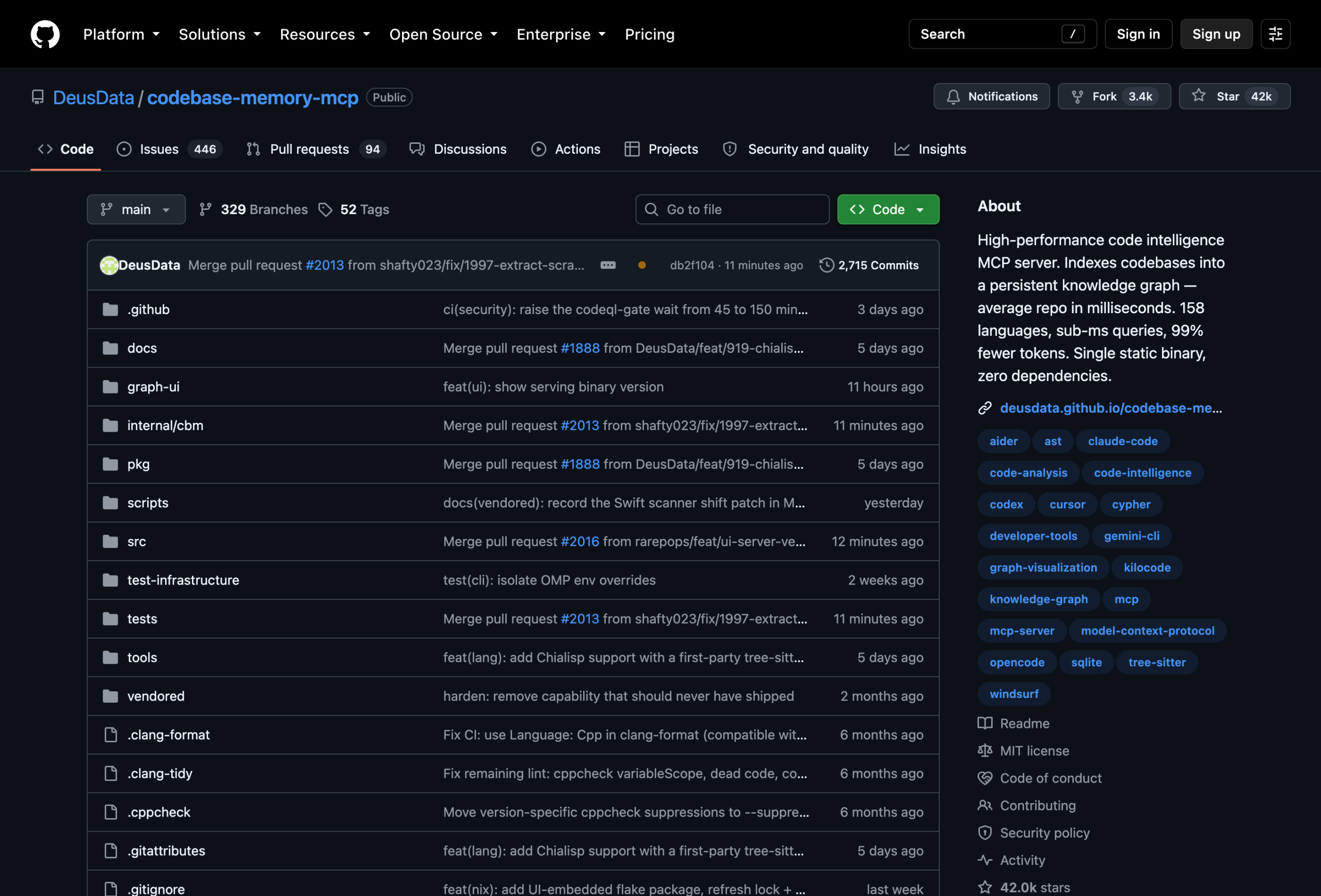Click the Notifications bell button
The image size is (1321, 896).
tap(991, 96)
